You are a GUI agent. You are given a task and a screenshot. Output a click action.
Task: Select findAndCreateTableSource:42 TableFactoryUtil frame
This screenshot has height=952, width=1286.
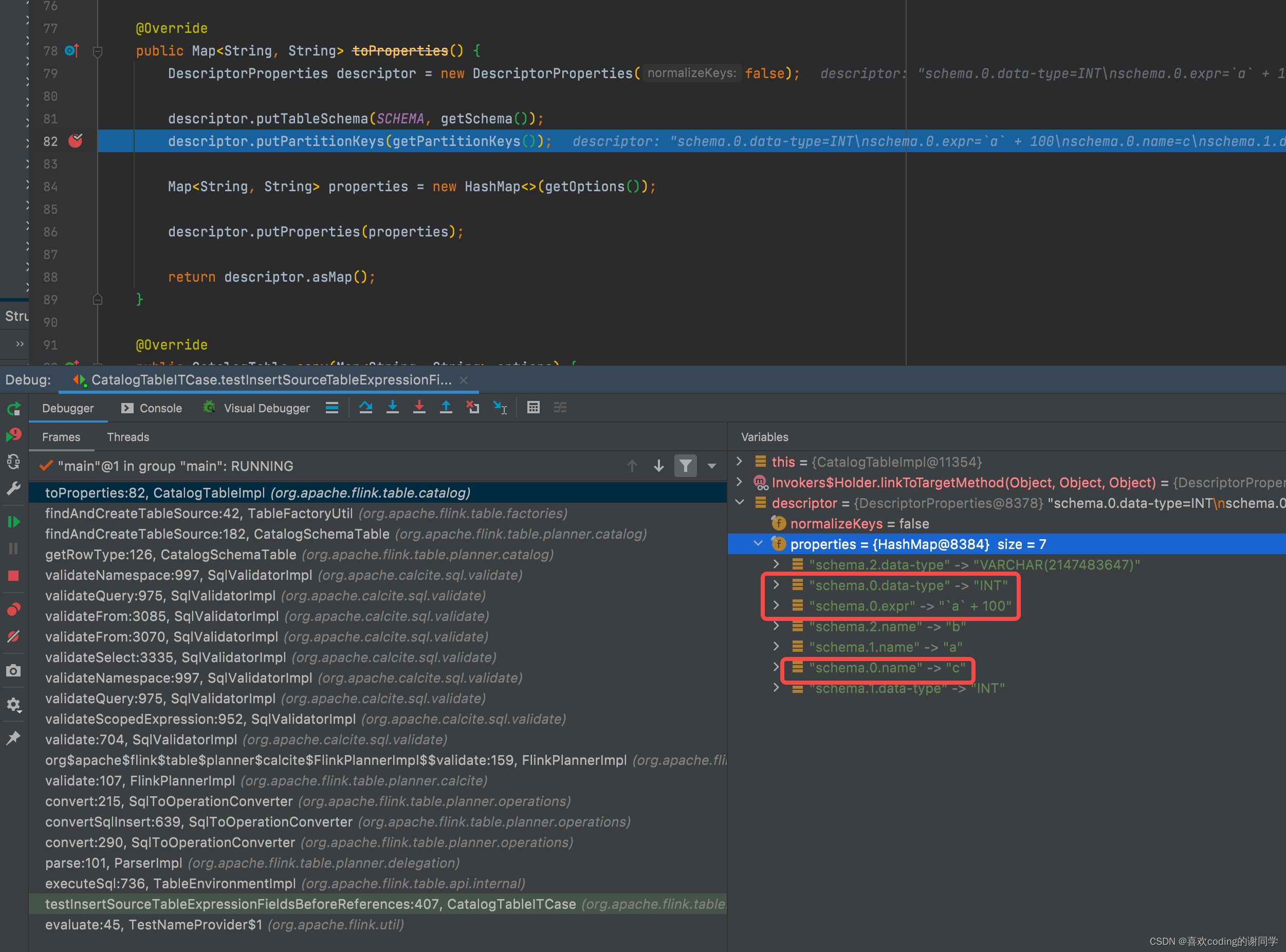pyautogui.click(x=198, y=513)
